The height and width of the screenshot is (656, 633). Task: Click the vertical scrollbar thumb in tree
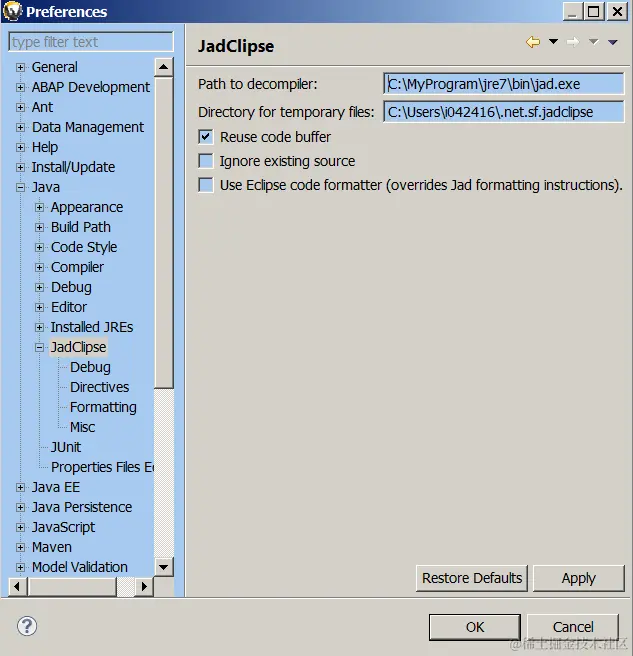click(164, 233)
